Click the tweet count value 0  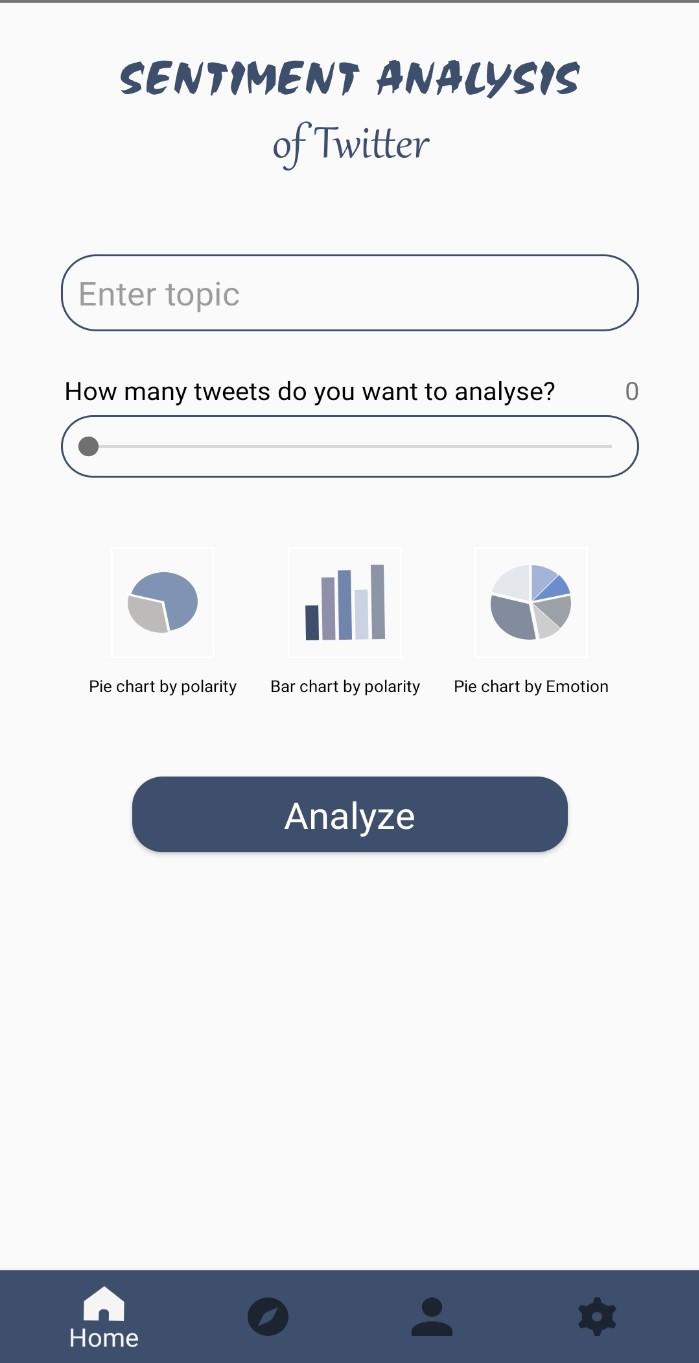click(x=631, y=391)
